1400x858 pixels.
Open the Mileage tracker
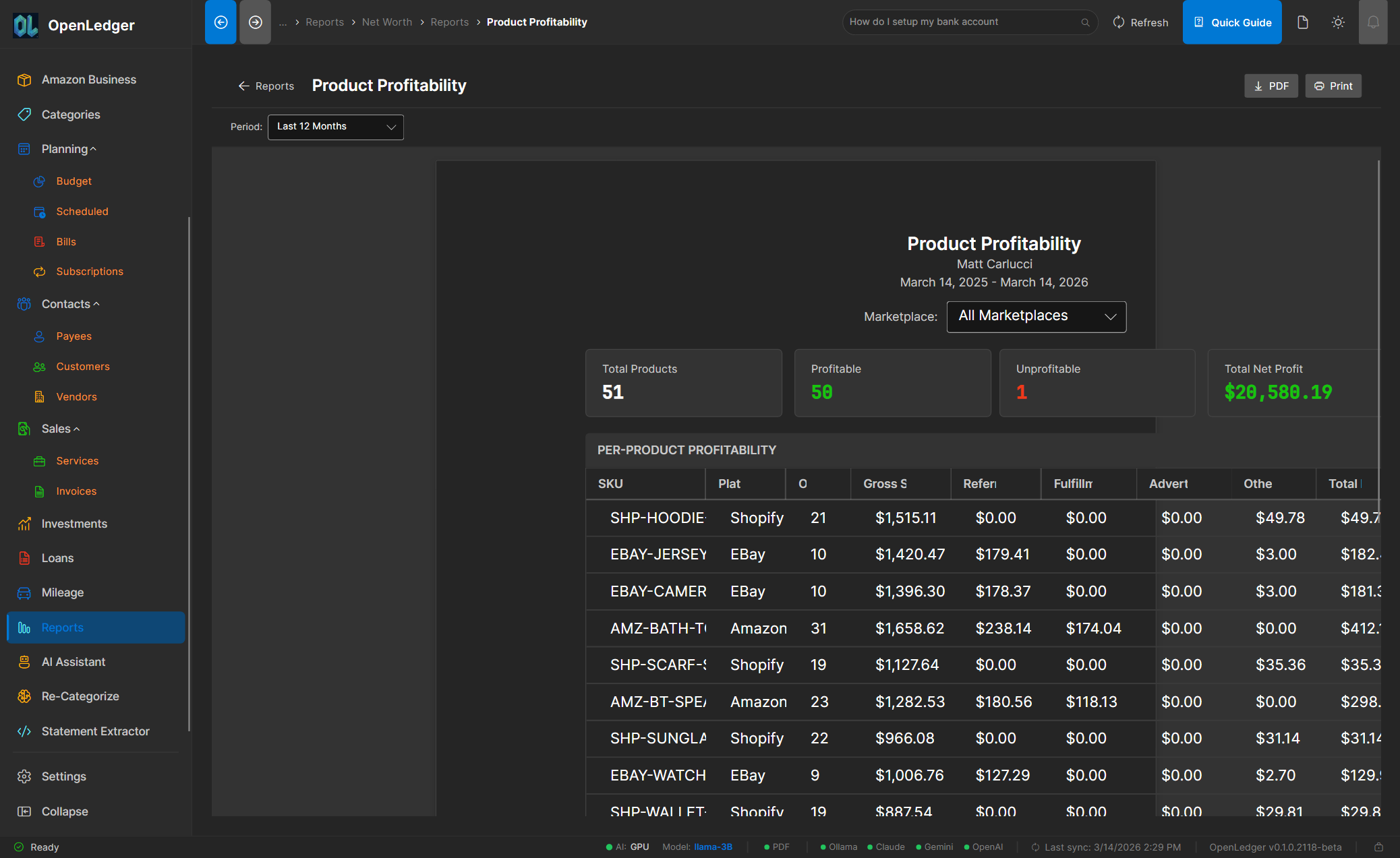[x=62, y=592]
